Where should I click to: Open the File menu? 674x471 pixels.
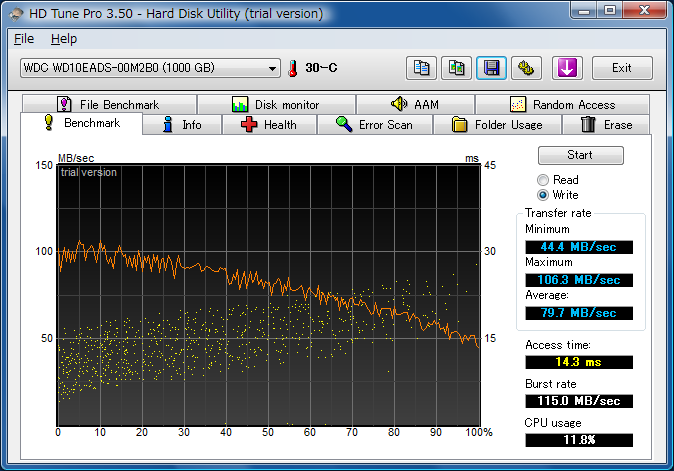click(24, 39)
